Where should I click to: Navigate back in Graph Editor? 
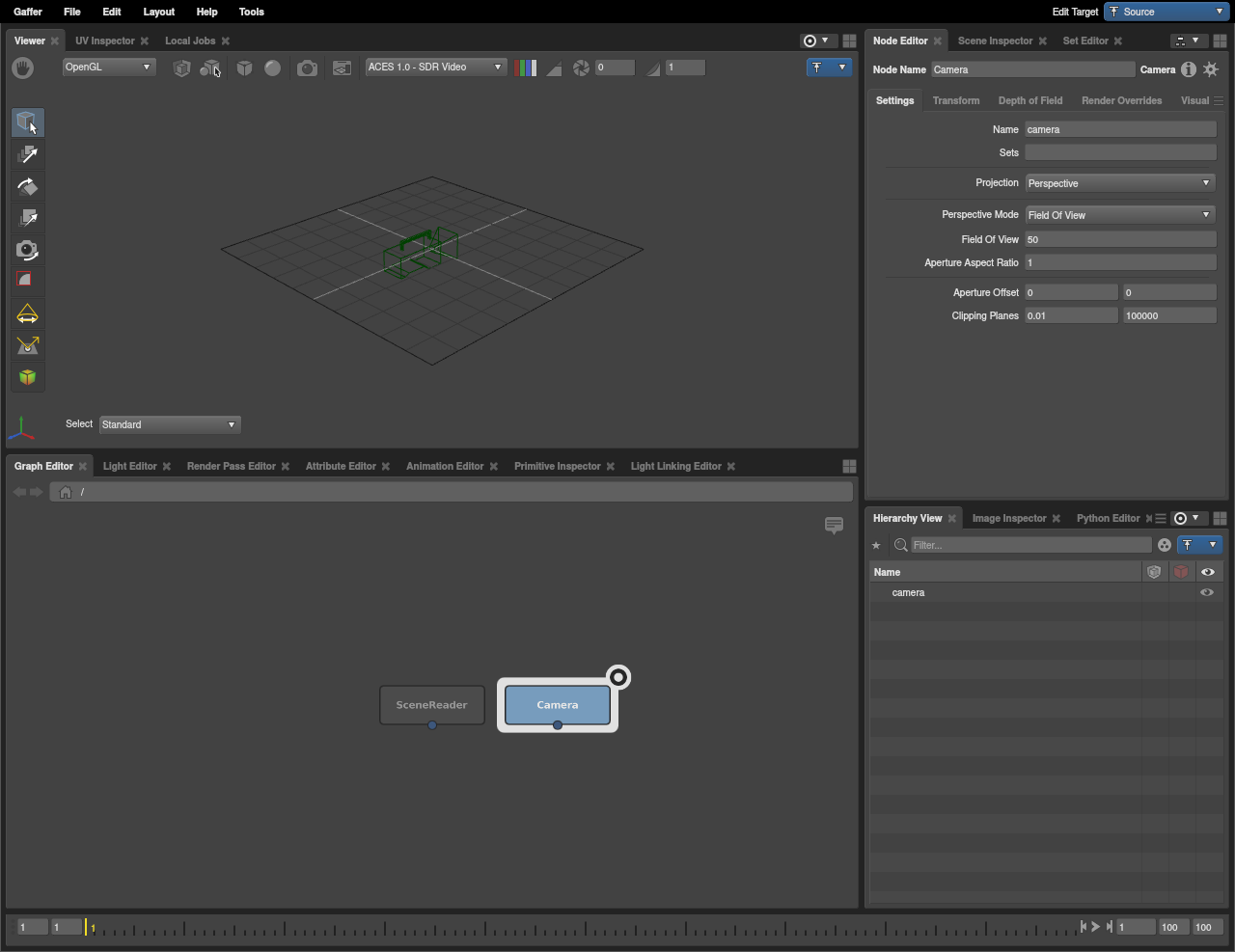pos(19,492)
